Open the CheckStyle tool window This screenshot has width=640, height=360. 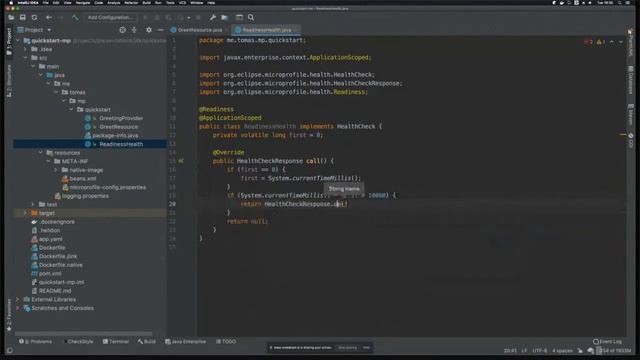click(x=79, y=341)
